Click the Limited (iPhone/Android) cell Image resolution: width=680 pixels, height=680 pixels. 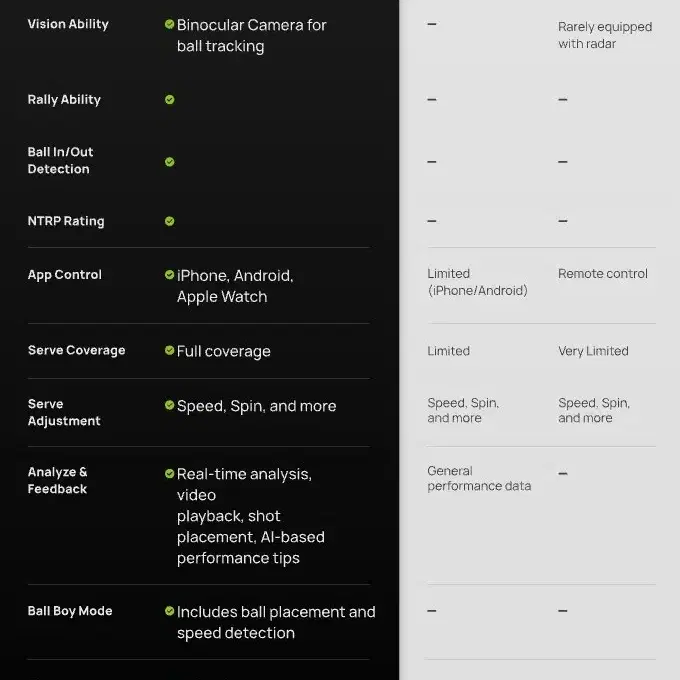477,282
